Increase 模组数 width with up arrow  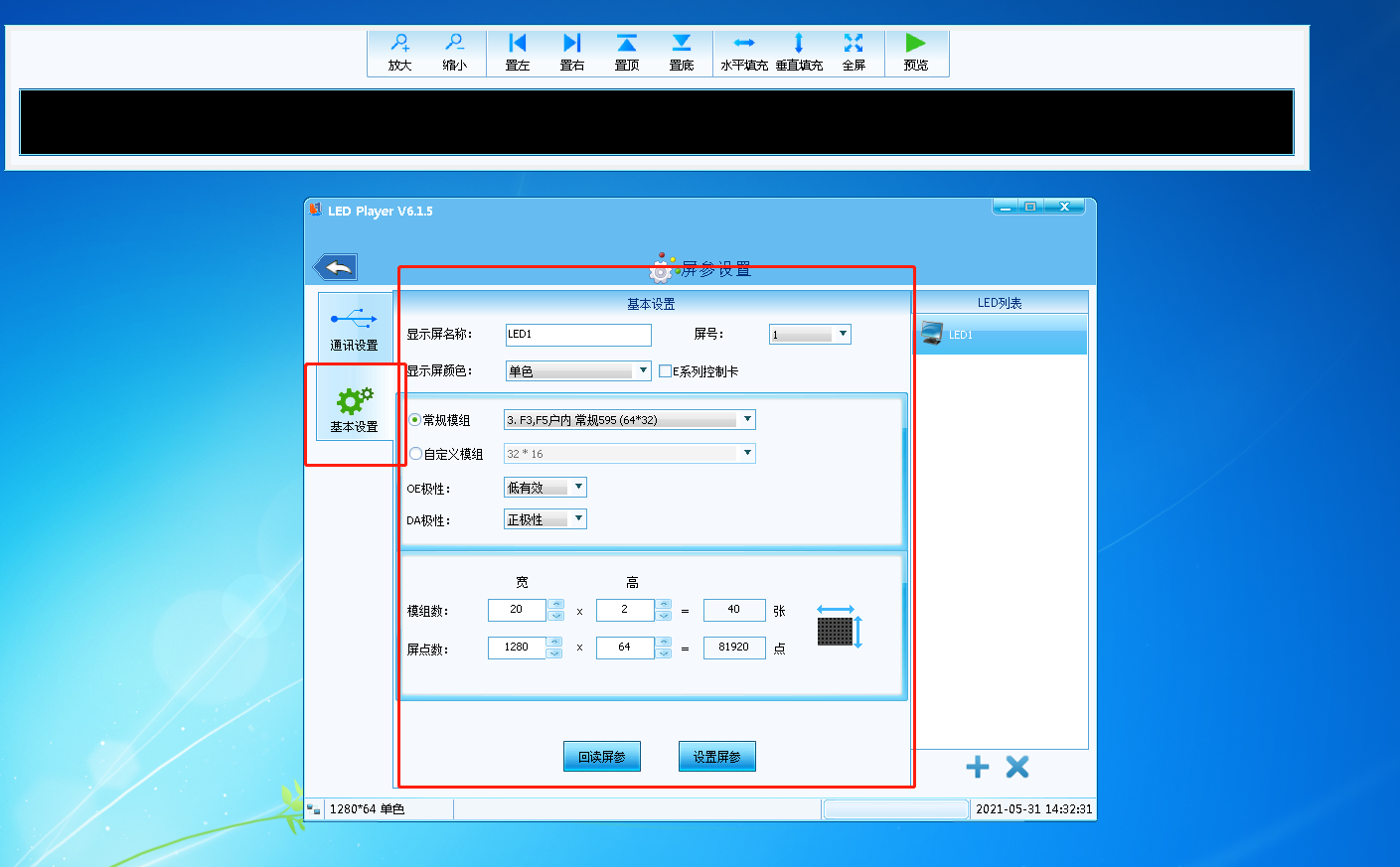click(555, 604)
